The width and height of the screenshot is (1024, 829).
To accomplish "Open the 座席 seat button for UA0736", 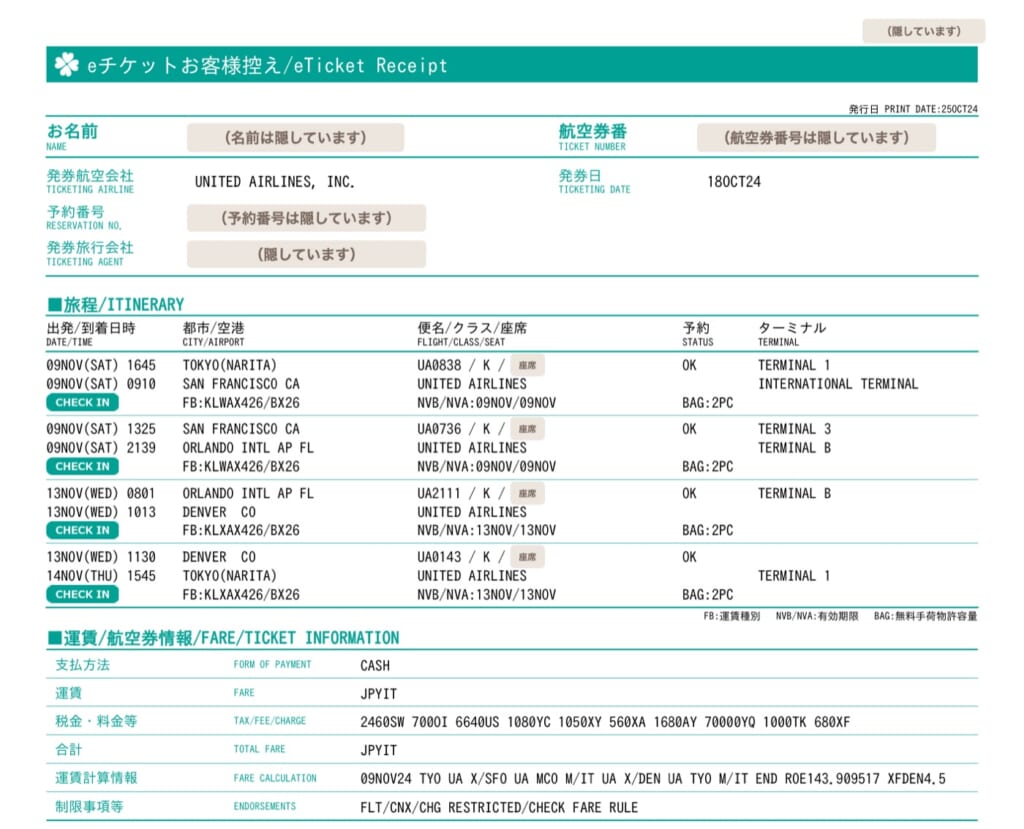I will click(527, 429).
